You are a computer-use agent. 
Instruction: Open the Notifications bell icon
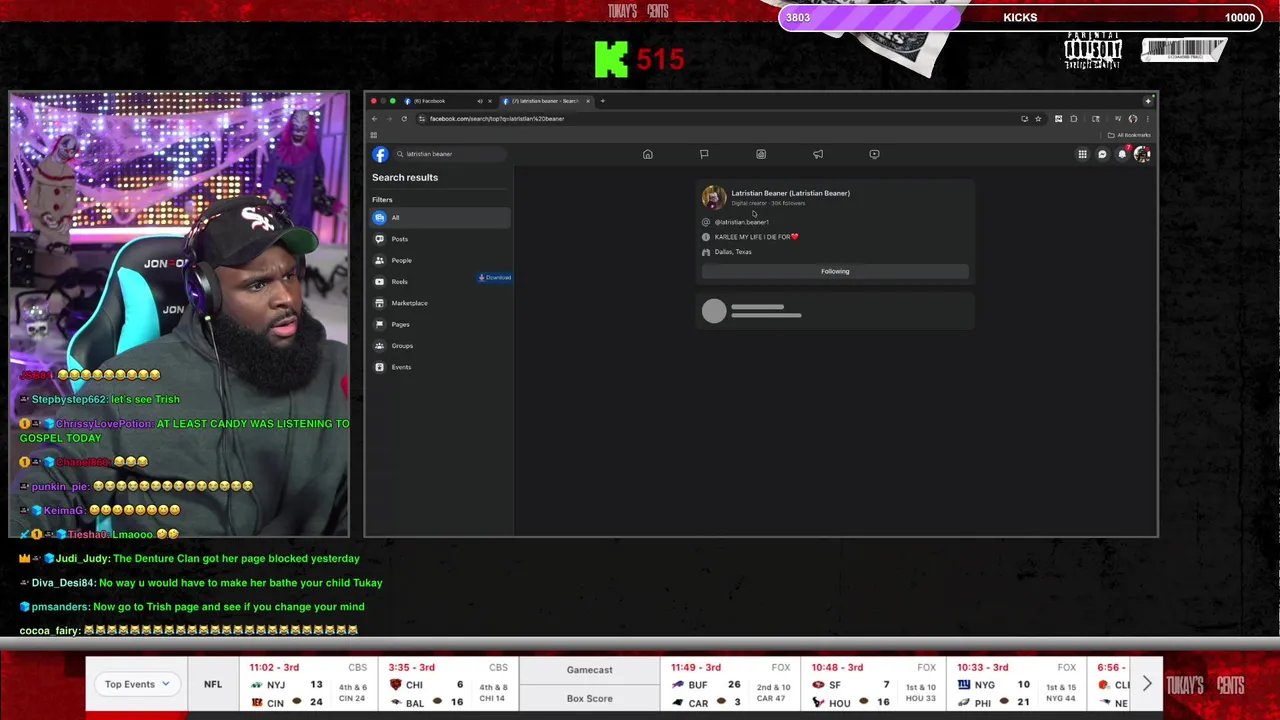click(x=1122, y=154)
